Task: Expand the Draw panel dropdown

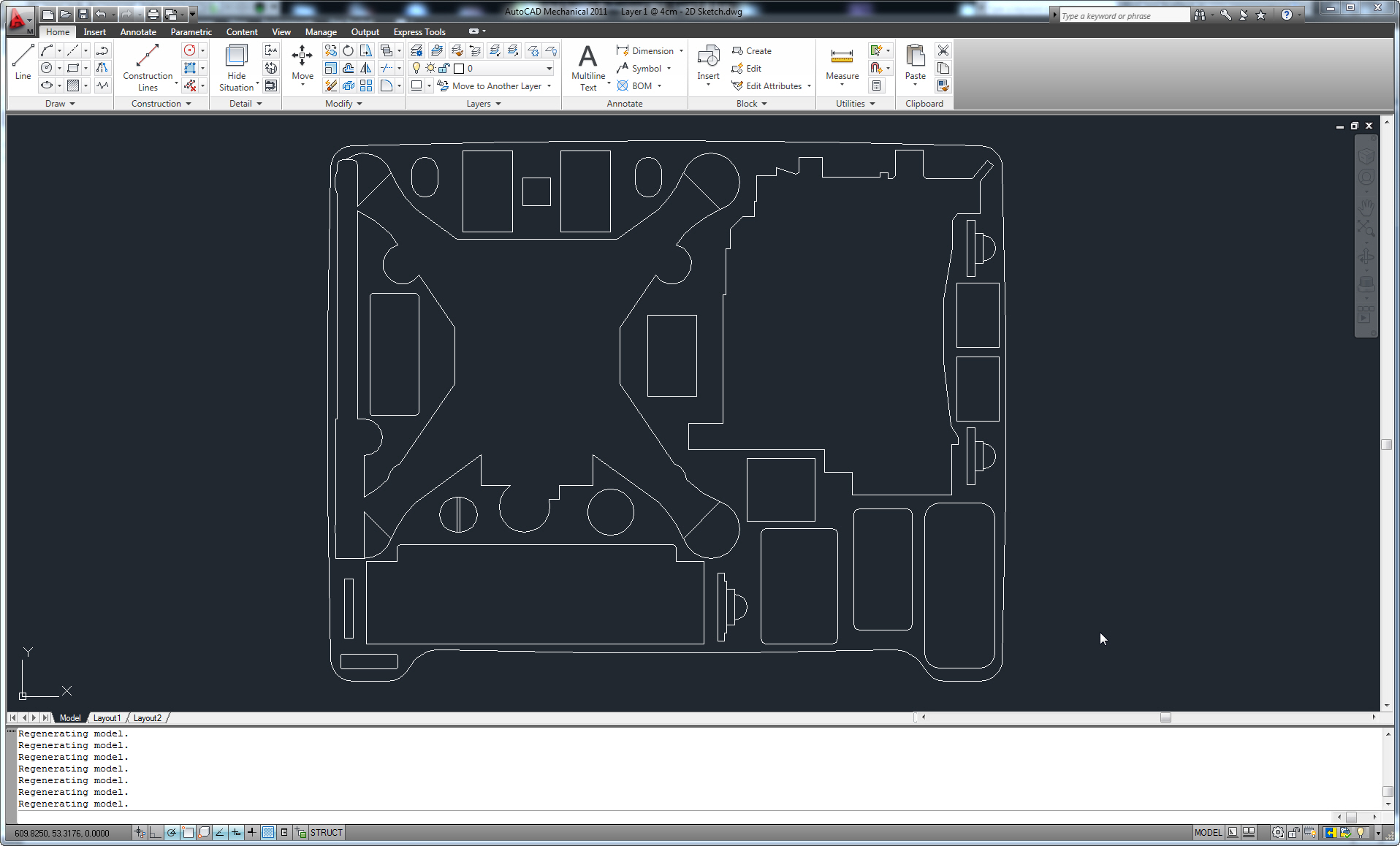Action: click(x=60, y=104)
